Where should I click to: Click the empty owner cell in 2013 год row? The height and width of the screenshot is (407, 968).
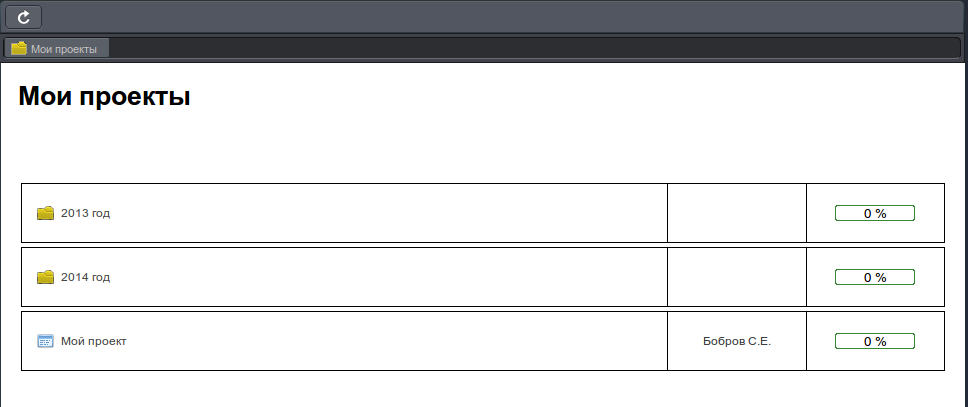(x=736, y=213)
